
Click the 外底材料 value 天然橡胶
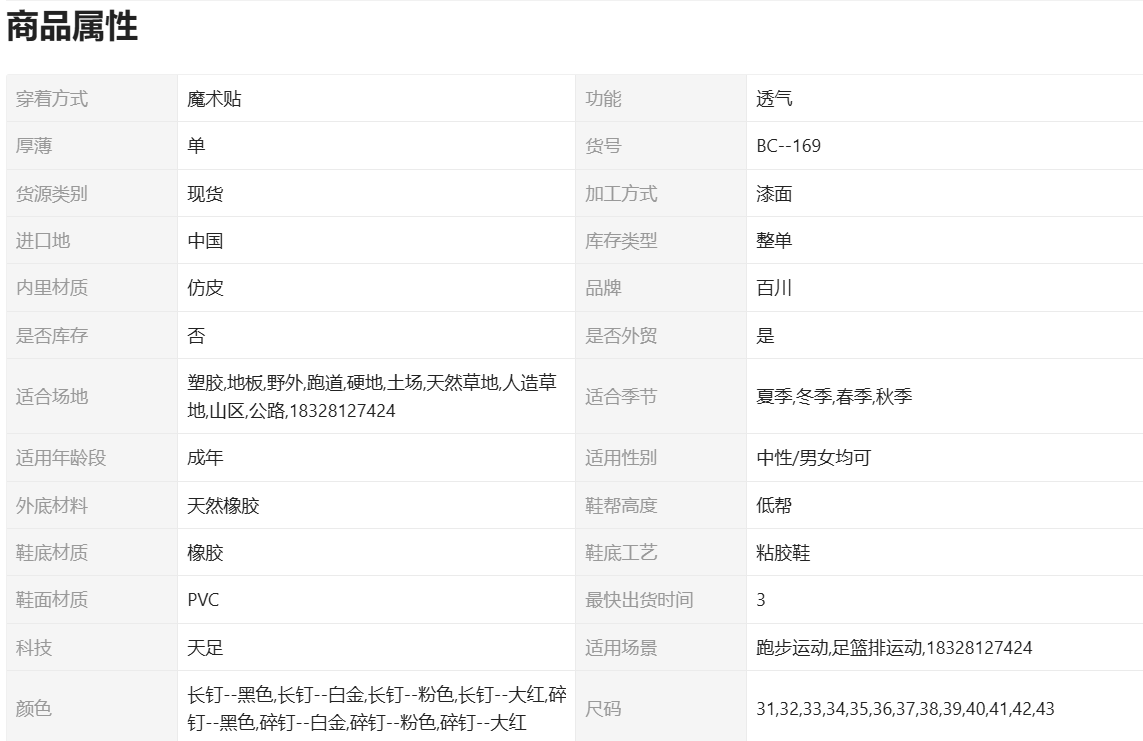(223, 506)
